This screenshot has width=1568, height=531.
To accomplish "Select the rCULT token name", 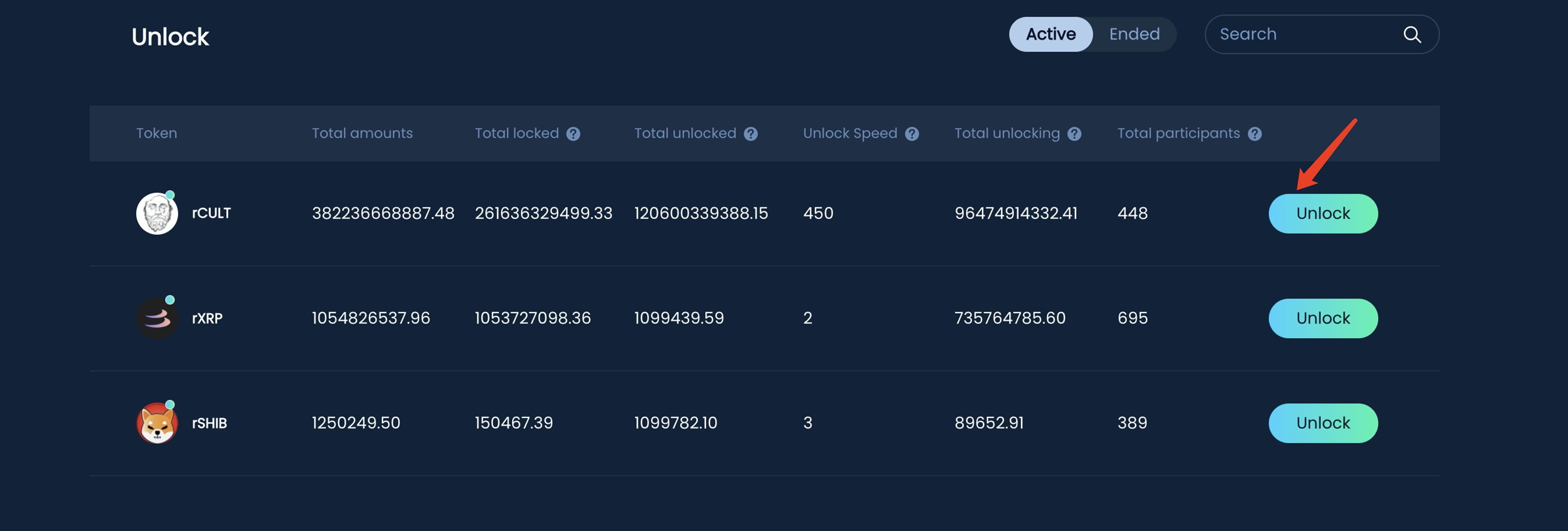I will (211, 214).
